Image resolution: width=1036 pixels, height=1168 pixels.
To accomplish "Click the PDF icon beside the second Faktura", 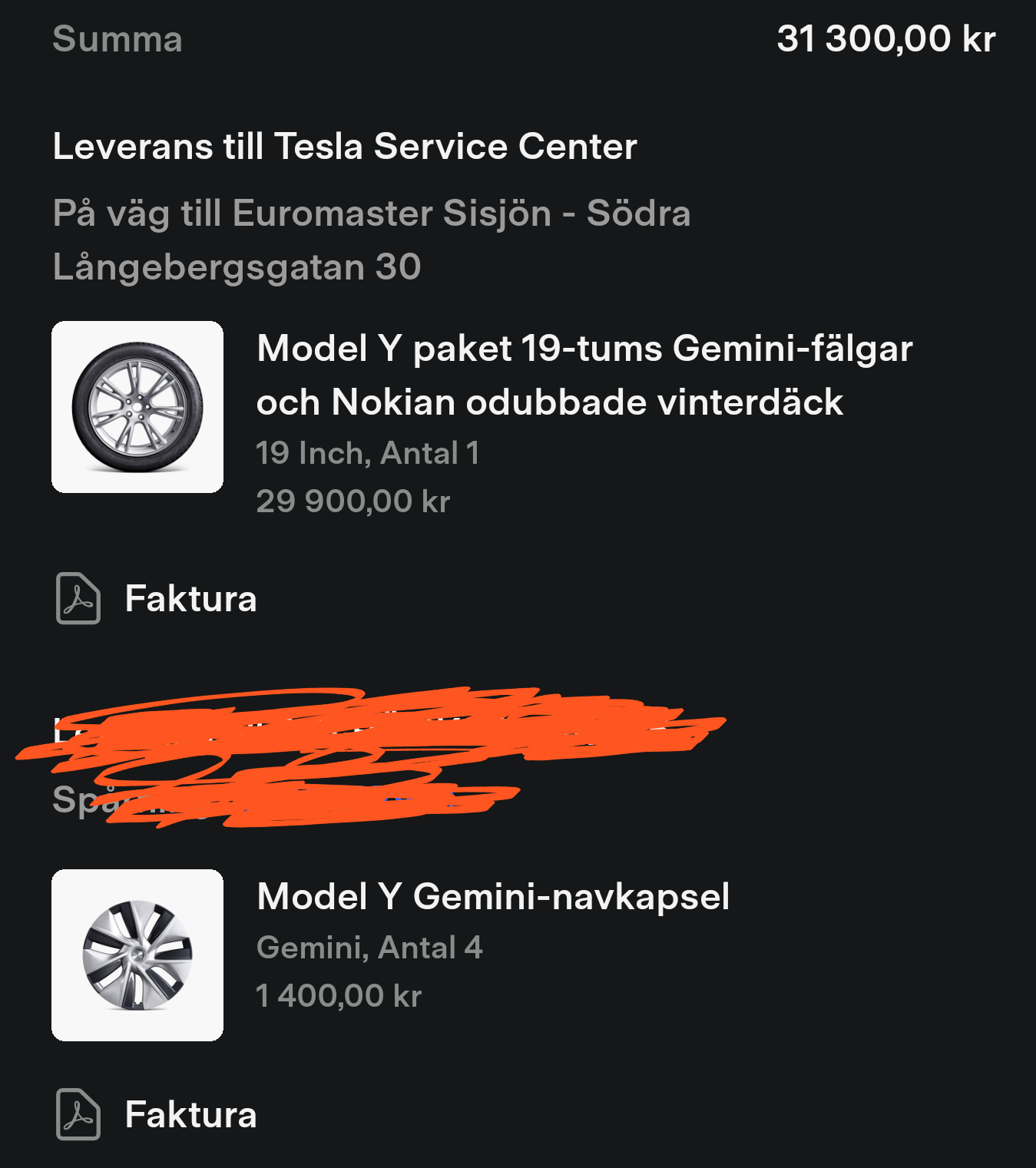I will 78,1114.
